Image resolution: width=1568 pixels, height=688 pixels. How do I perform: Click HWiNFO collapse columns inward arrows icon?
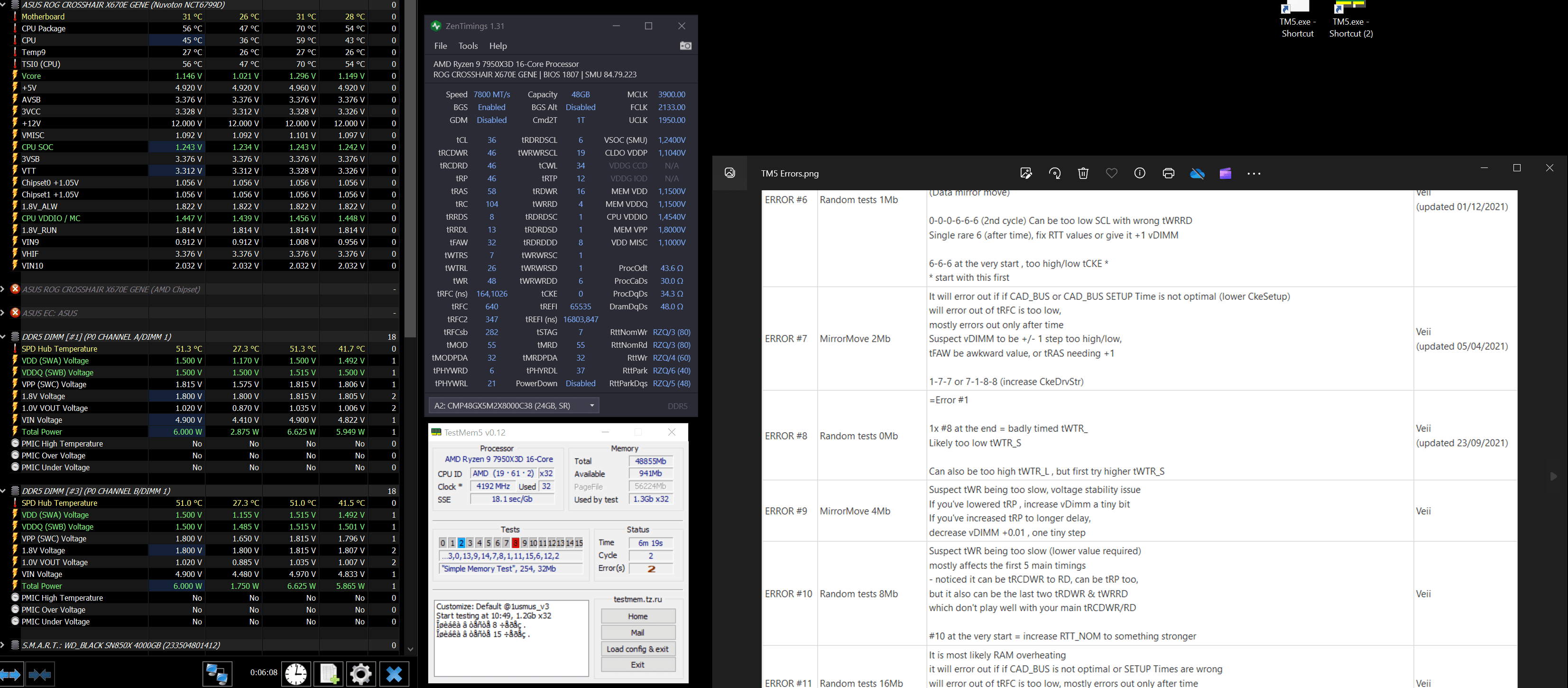tap(40, 675)
